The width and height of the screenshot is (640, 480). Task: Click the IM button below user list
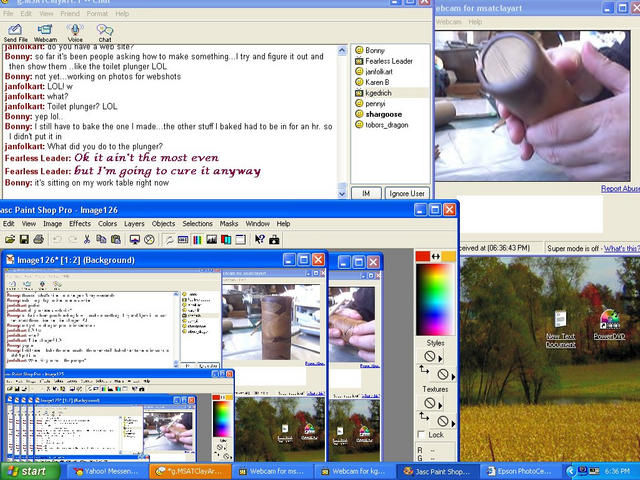[366, 193]
